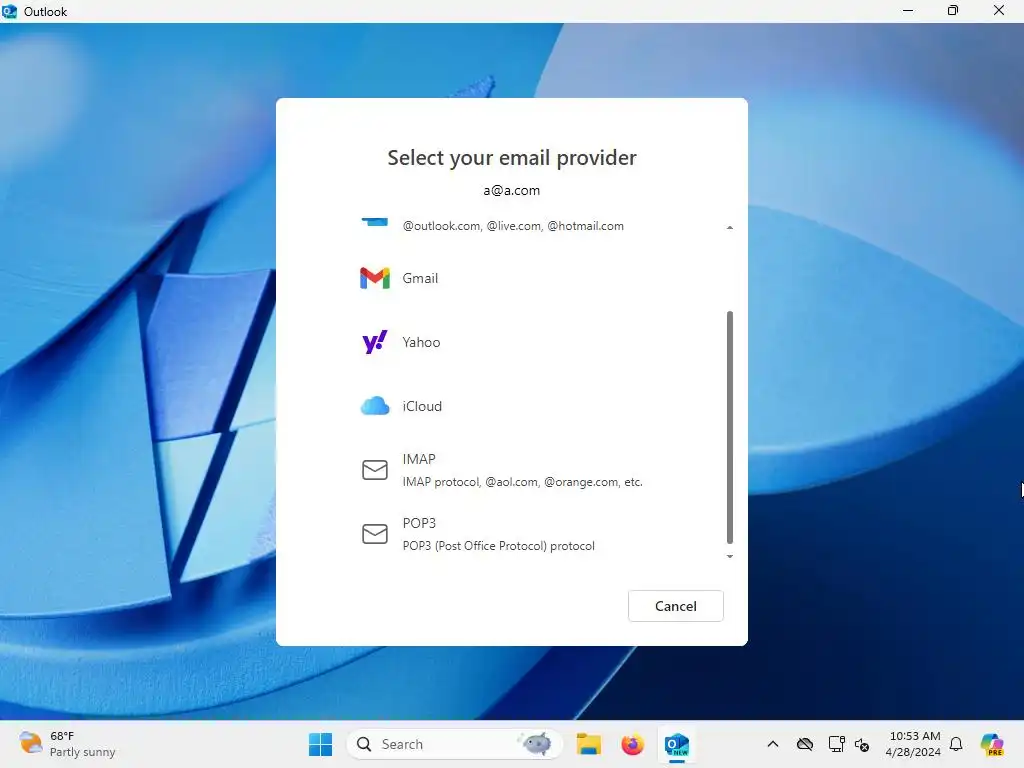Click the Outlook app icon in title bar

pos(9,11)
